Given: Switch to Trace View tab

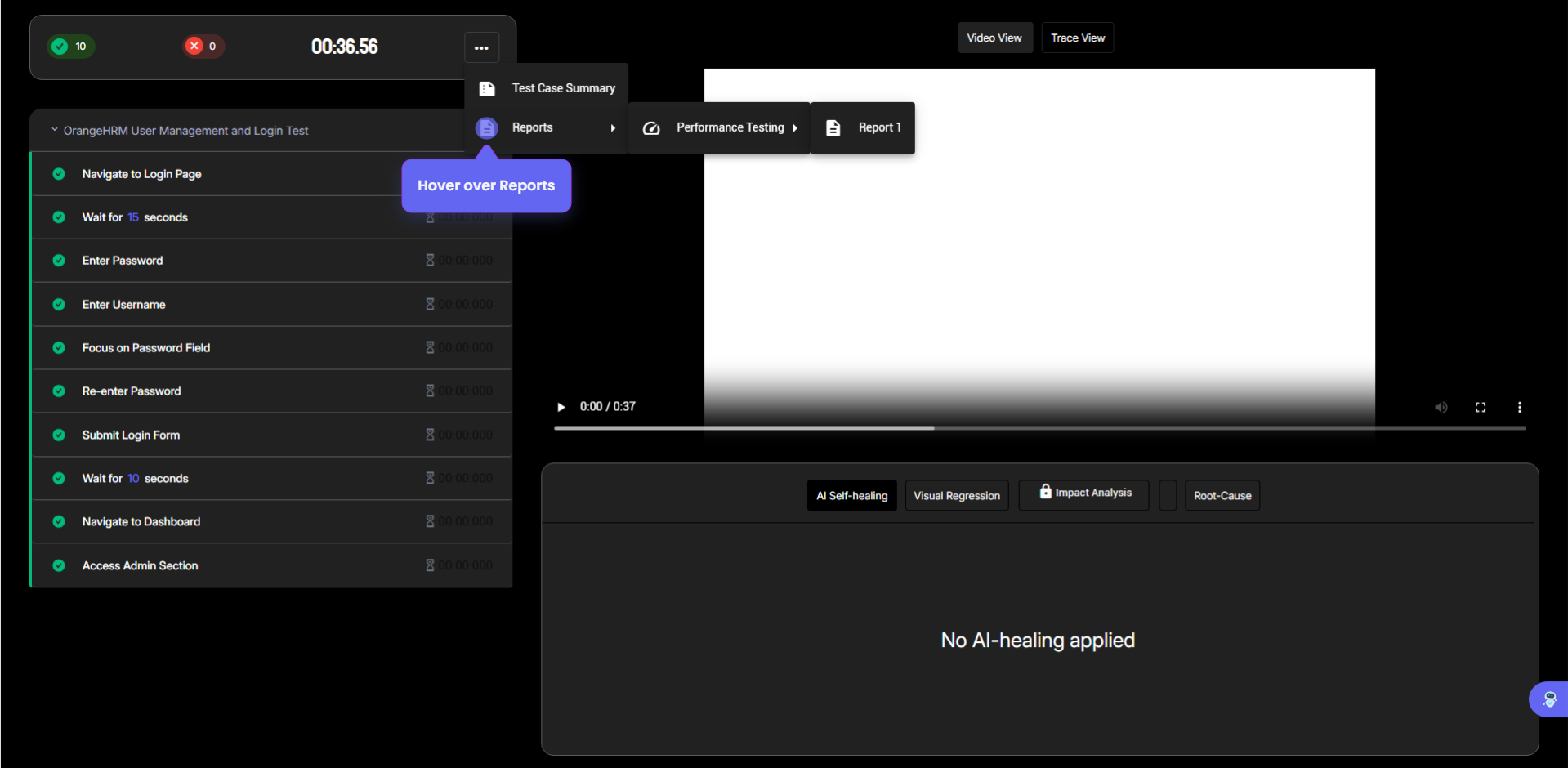Looking at the screenshot, I should point(1077,38).
